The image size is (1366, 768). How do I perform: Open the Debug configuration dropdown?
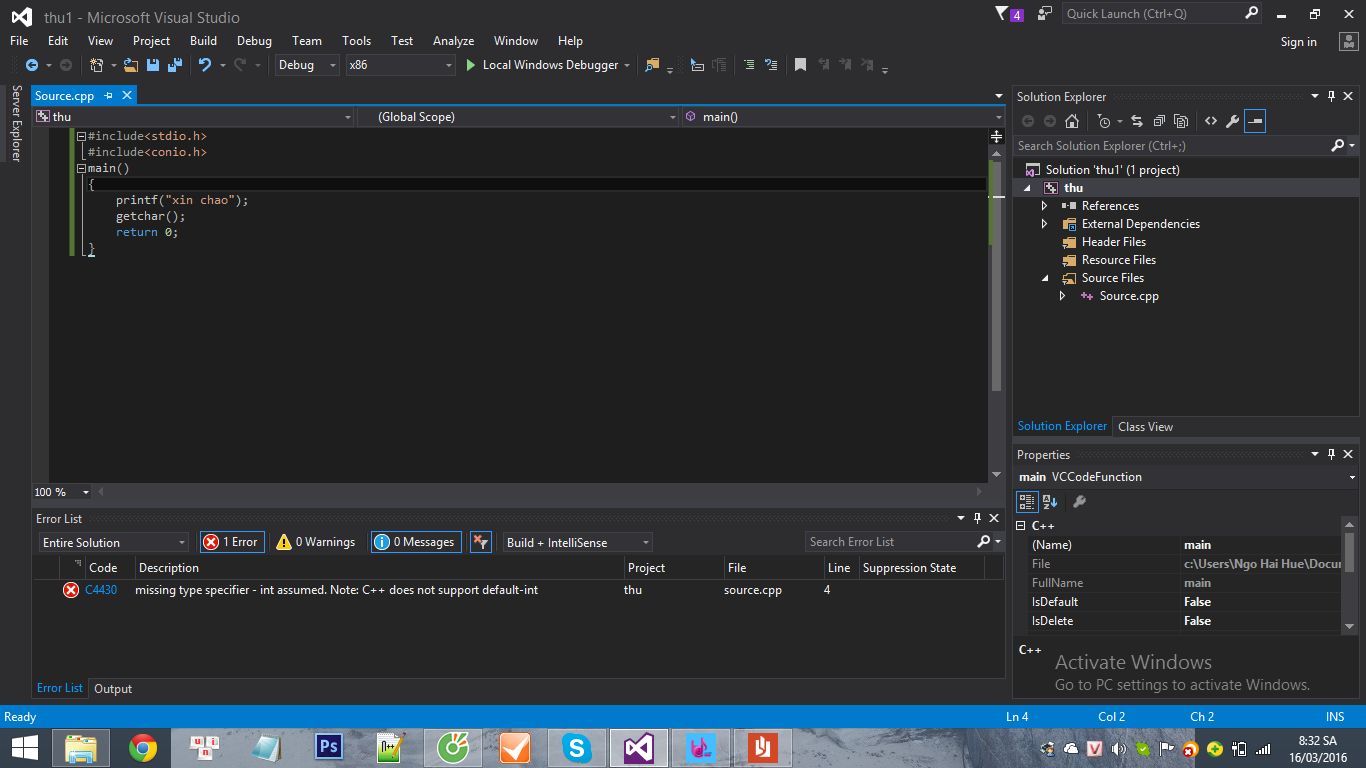(x=308, y=65)
